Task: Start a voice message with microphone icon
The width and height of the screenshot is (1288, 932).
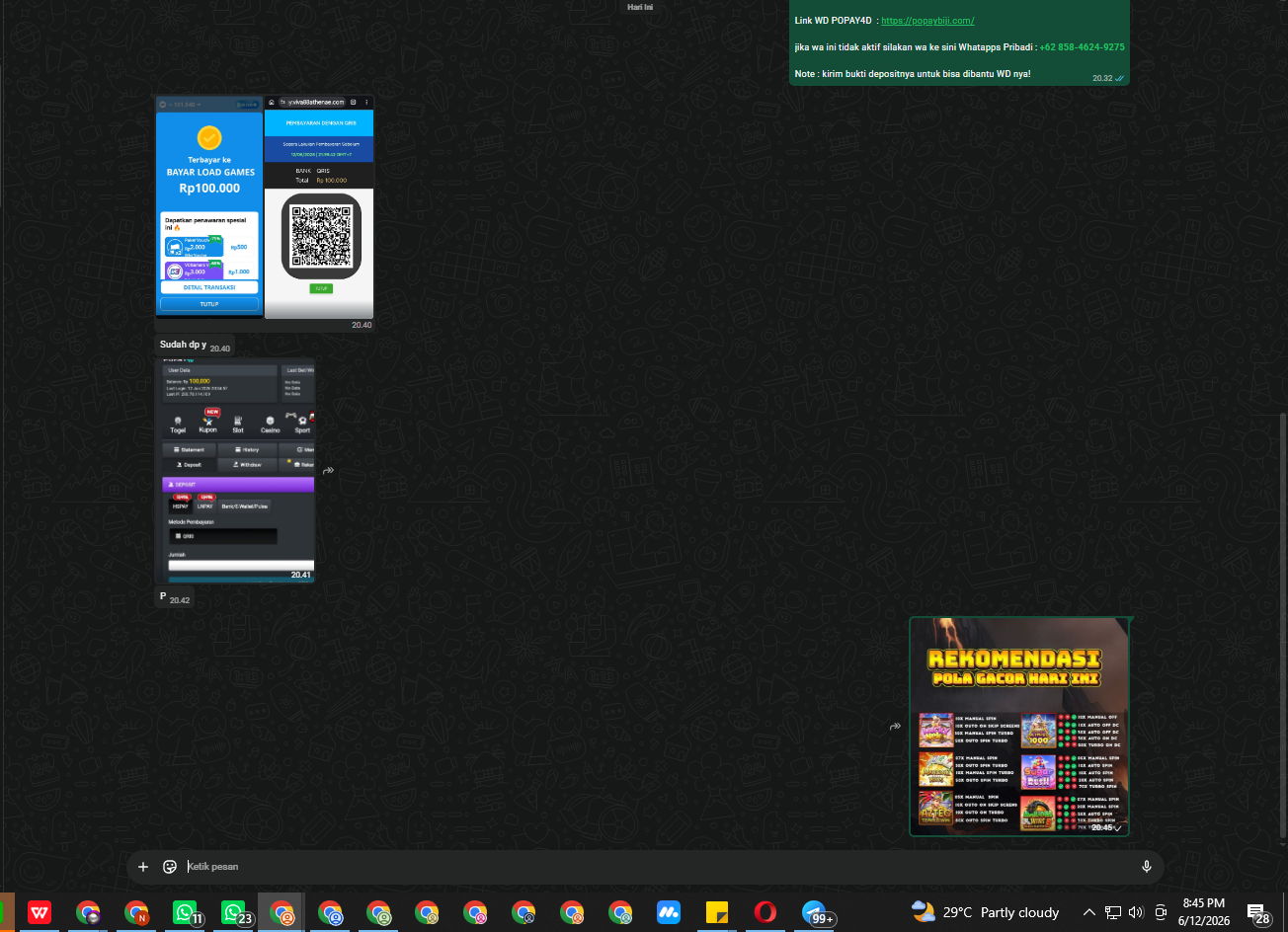Action: (x=1147, y=867)
